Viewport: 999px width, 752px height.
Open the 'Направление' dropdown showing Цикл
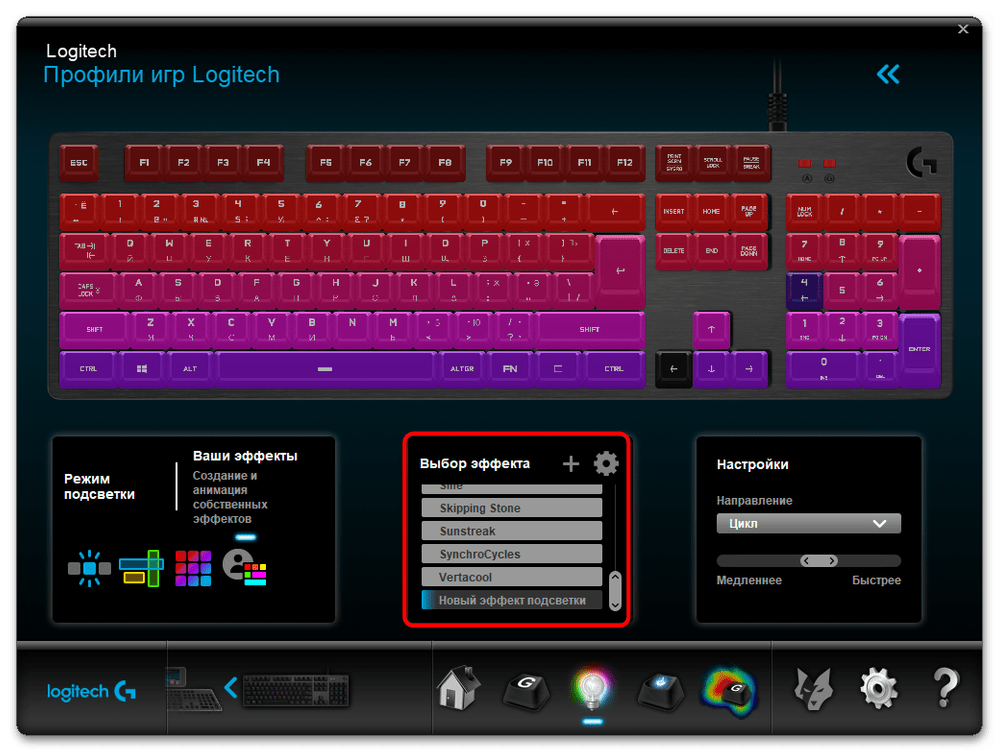click(808, 523)
